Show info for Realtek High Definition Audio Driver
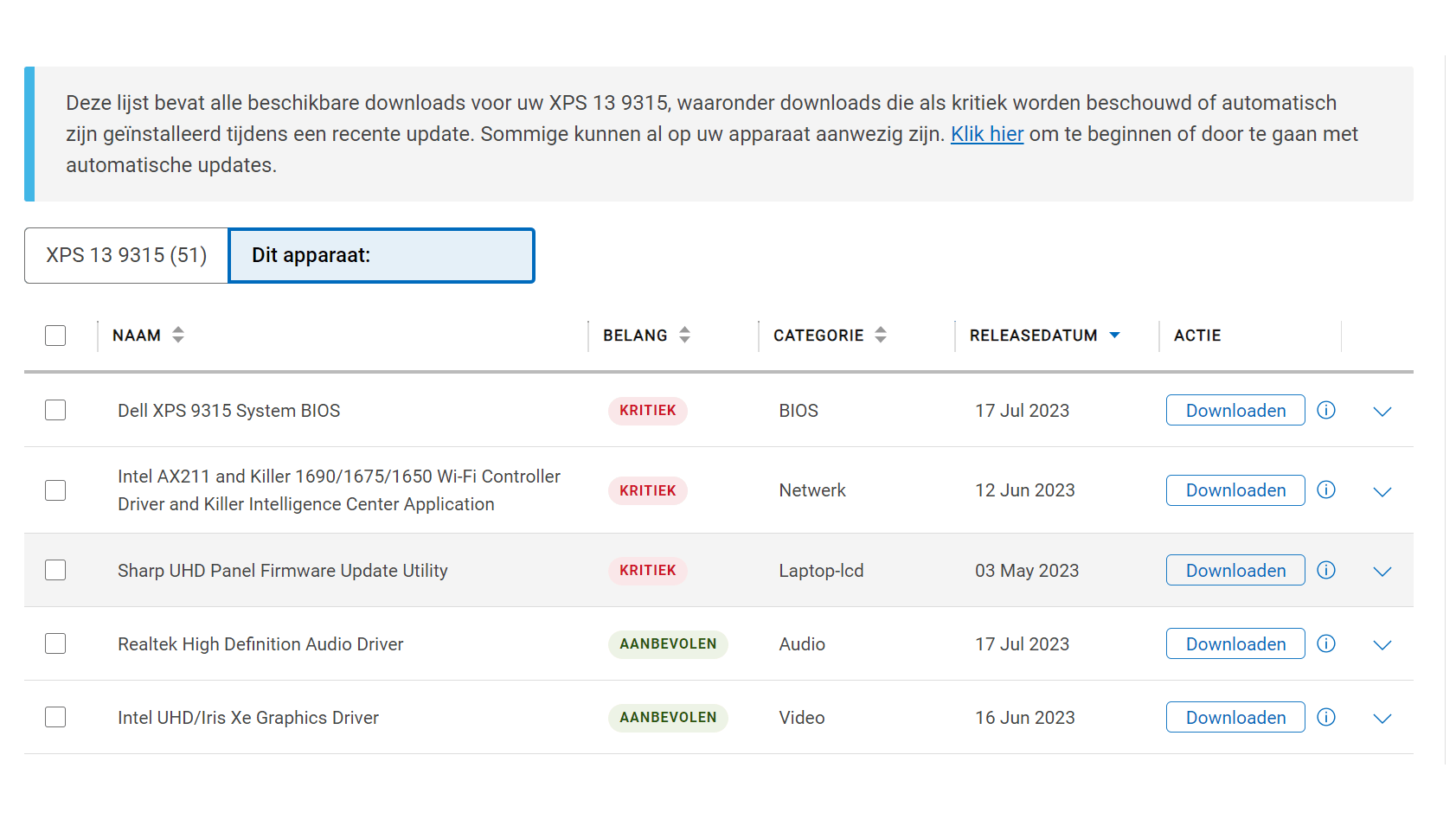This screenshot has height=819, width=1456. click(x=1326, y=643)
